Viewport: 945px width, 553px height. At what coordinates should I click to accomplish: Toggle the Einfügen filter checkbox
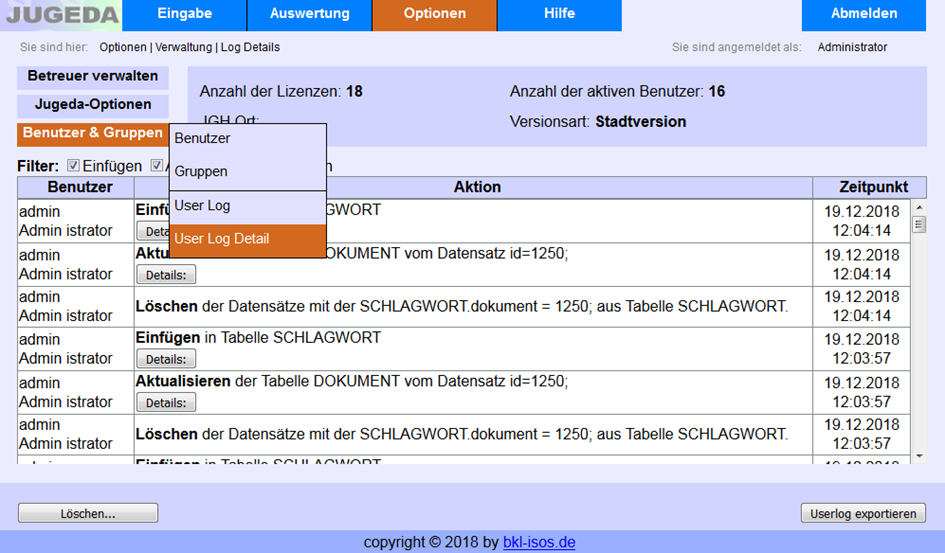point(73,166)
